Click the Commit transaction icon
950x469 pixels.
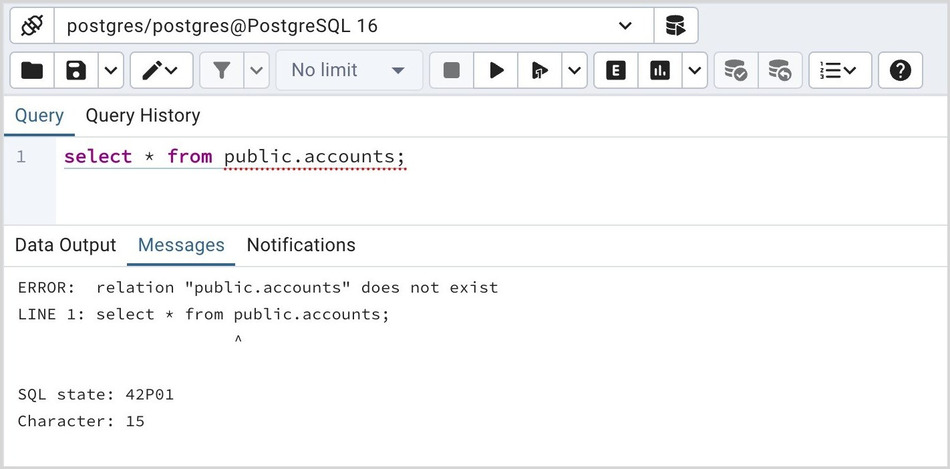pos(735,70)
